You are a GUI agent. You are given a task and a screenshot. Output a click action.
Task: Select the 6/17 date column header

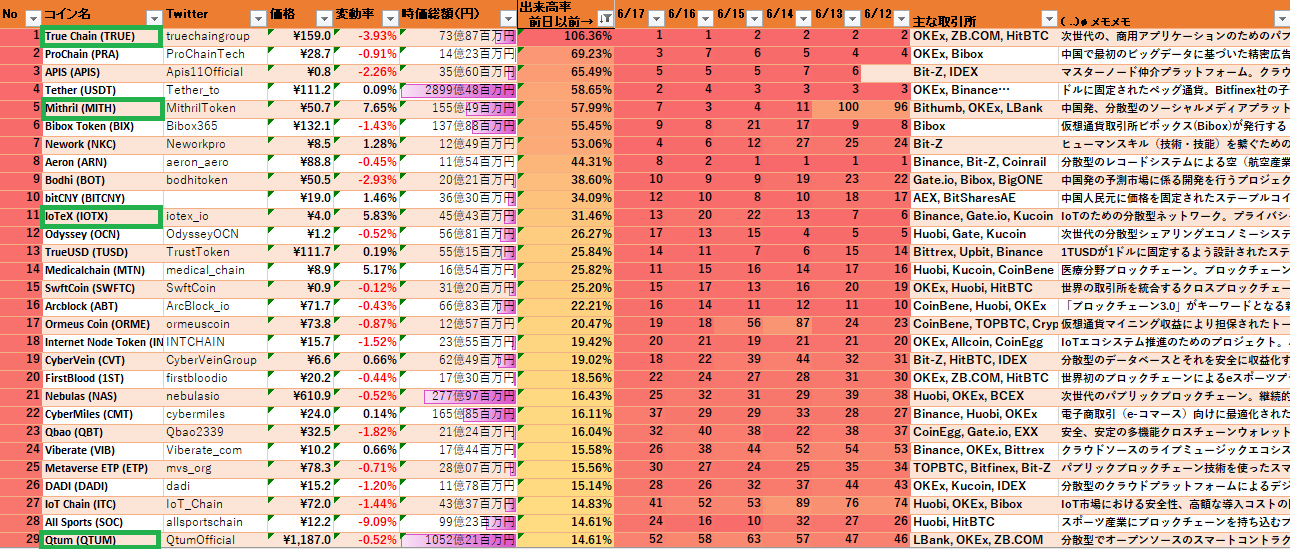(633, 14)
